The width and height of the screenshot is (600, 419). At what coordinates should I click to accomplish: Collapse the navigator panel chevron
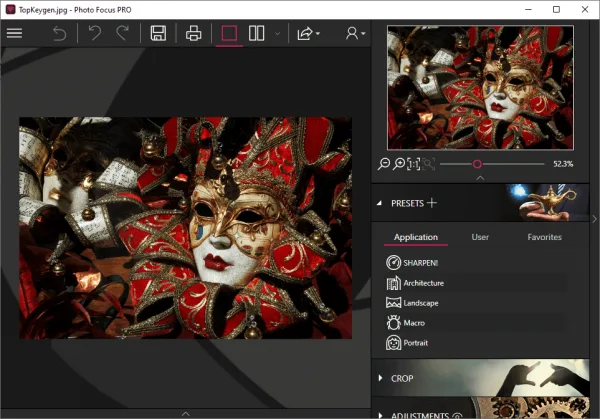click(x=480, y=178)
